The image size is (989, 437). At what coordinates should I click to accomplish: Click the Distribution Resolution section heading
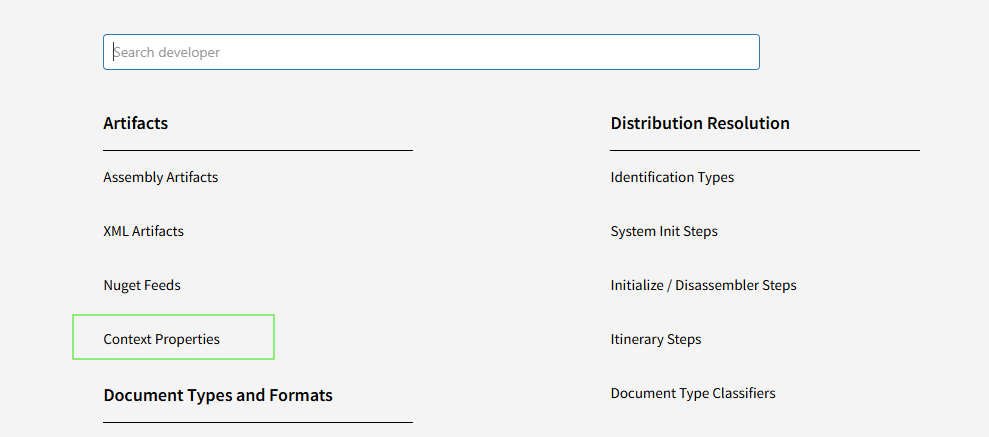tap(700, 123)
